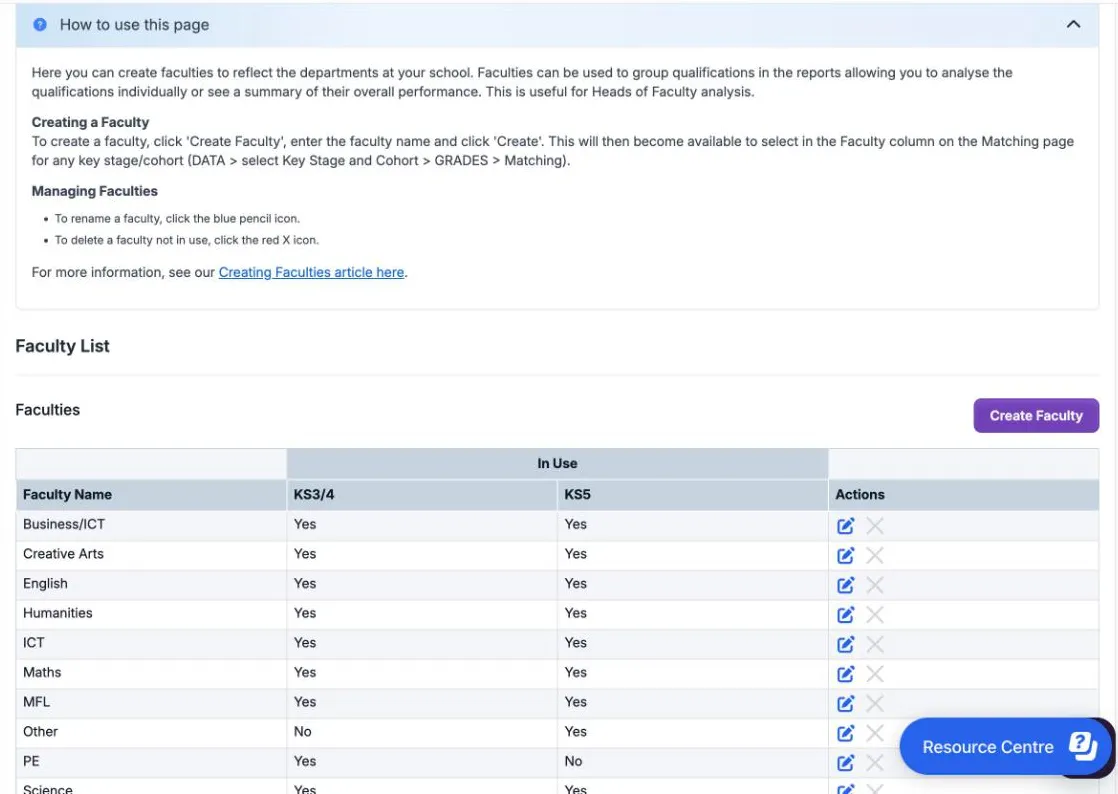Click the KS5 Yes value for Other

[575, 732]
